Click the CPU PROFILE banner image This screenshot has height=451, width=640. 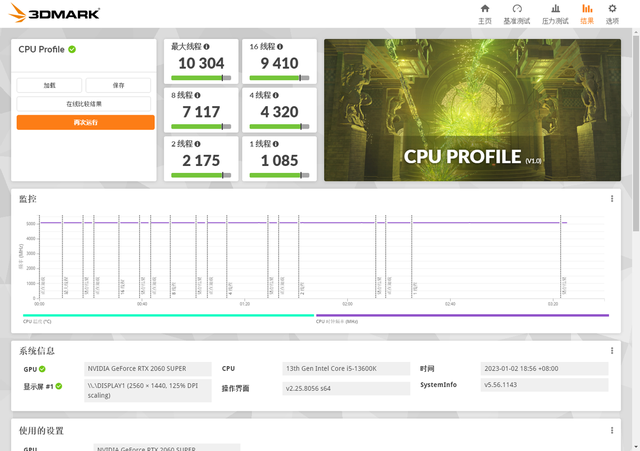[472, 110]
